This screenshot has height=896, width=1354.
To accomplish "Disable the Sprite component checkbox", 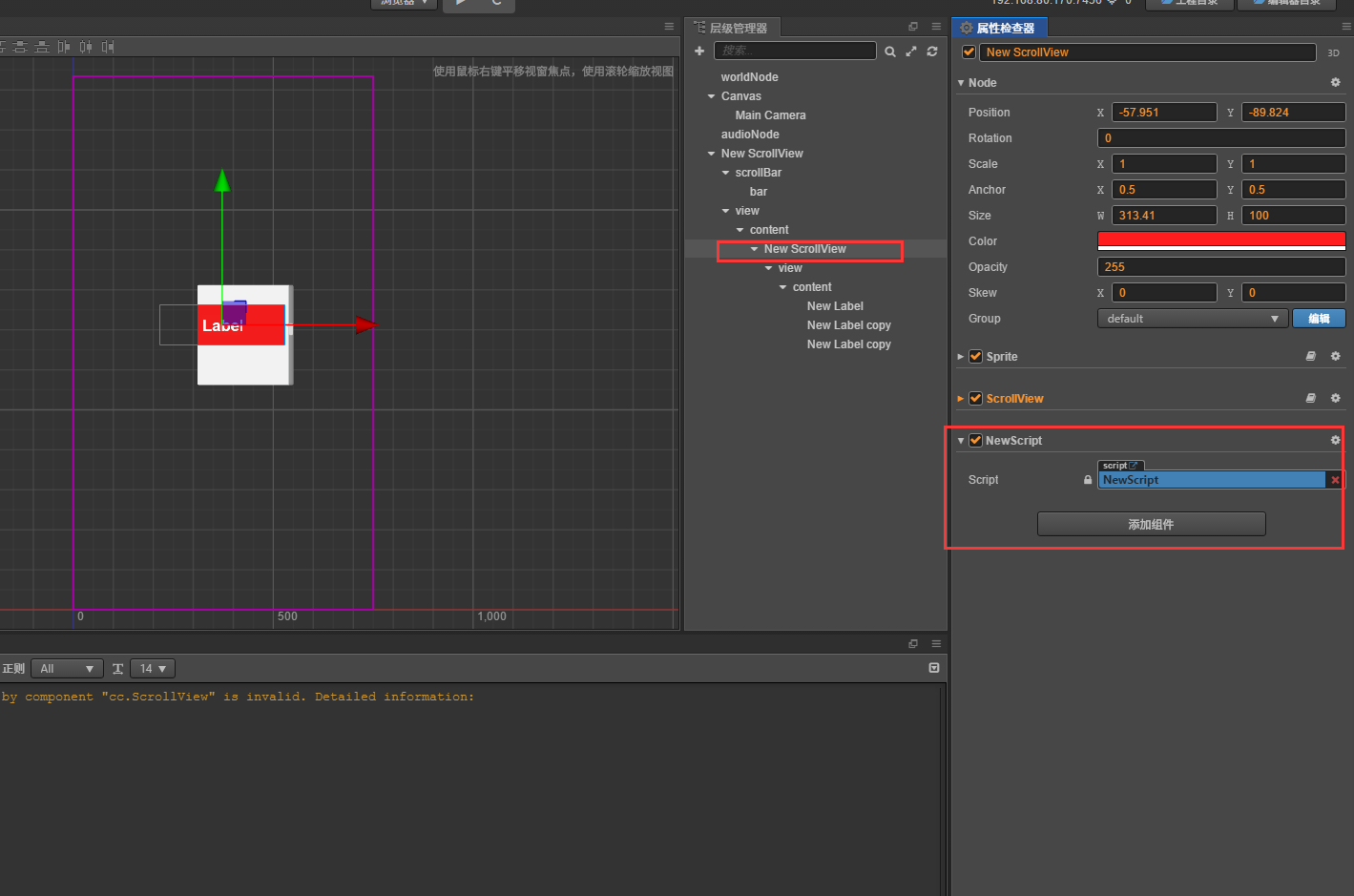I will point(975,356).
